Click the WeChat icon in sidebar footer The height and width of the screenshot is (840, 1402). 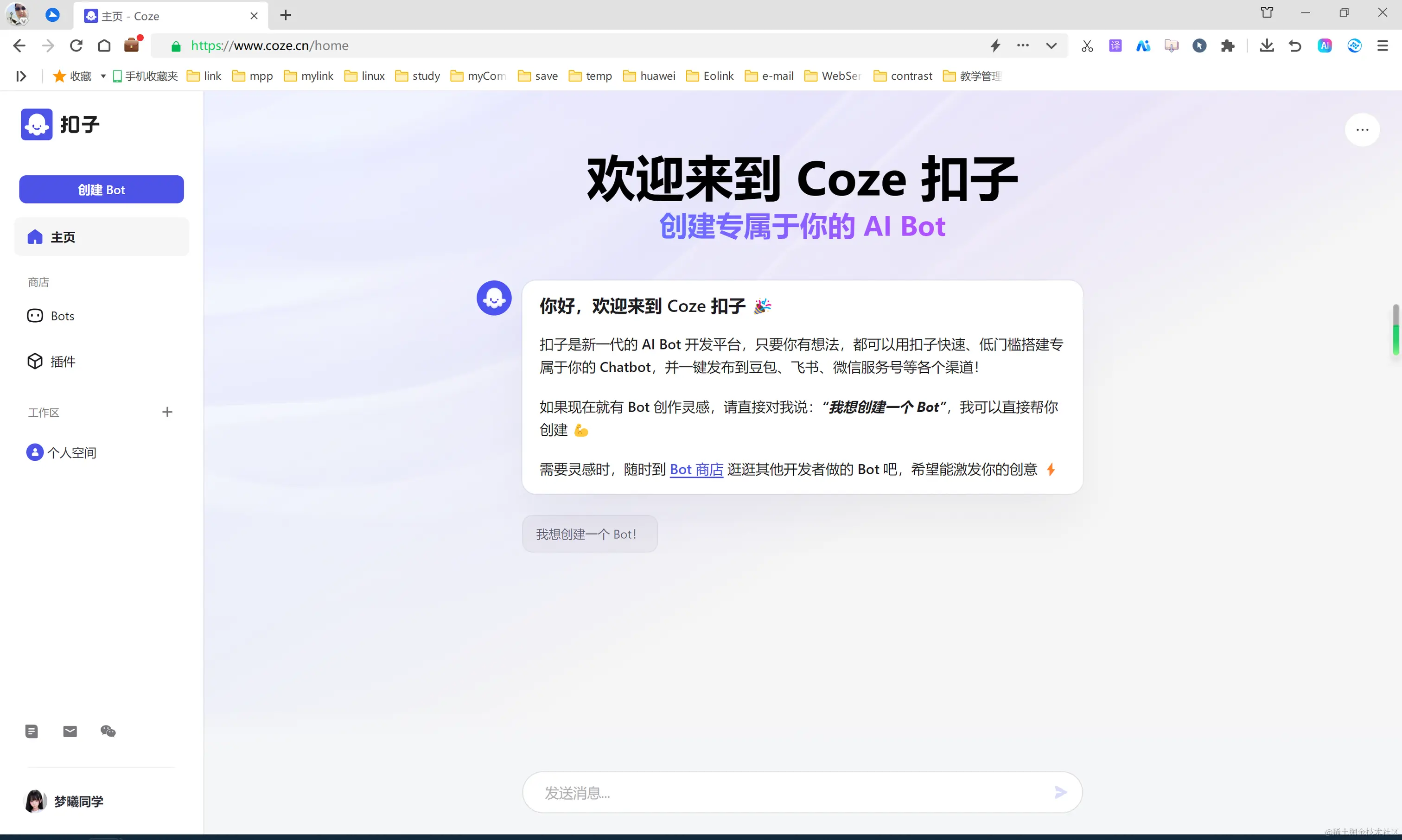108,732
